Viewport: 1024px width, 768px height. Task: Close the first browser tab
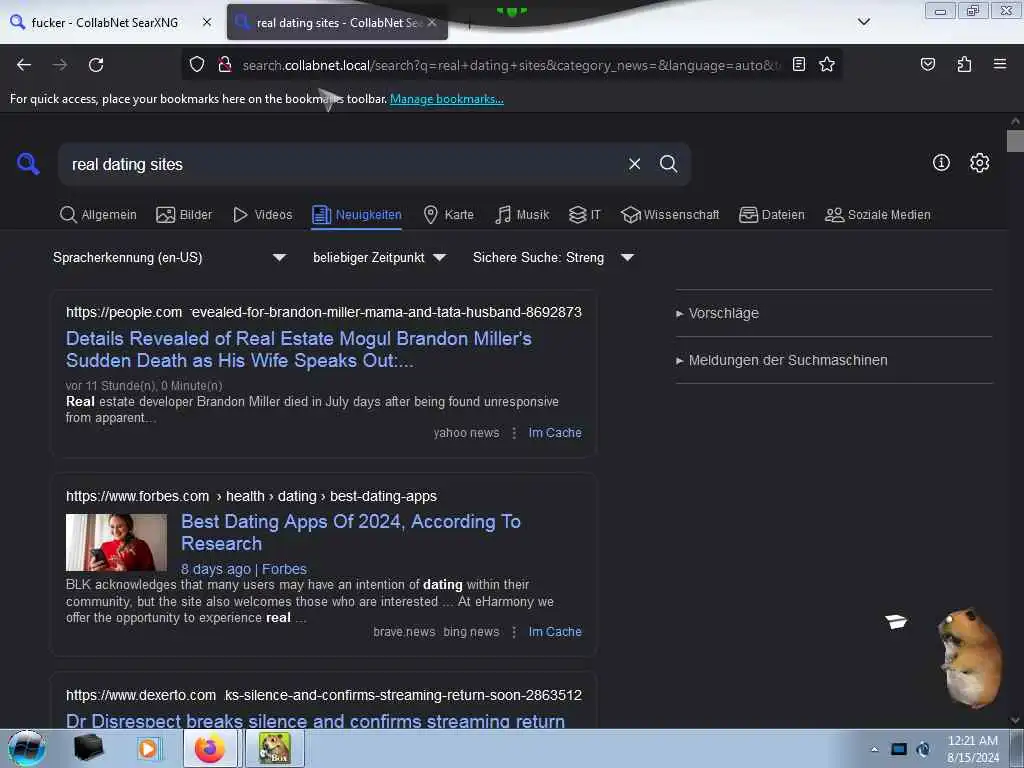[x=206, y=22]
